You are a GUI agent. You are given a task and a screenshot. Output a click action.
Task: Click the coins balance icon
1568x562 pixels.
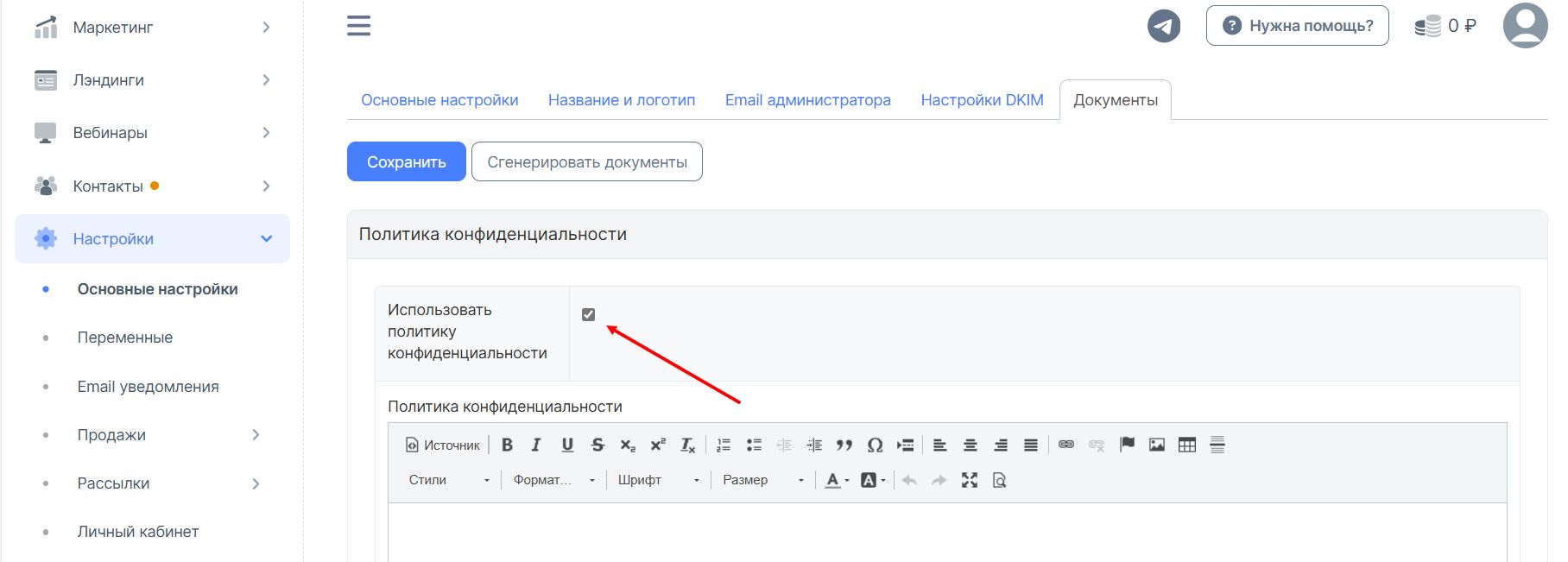pyautogui.click(x=1428, y=26)
